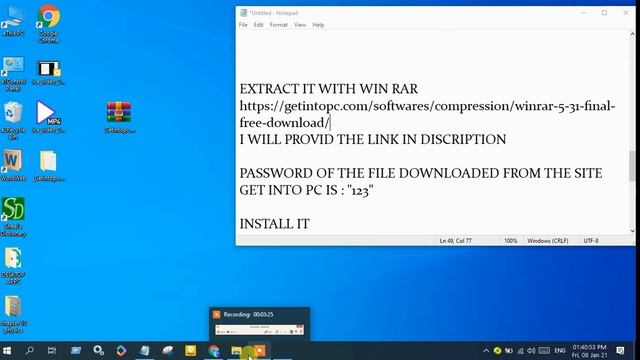
Task: Select the chapter 10 physics file icon
Action: tap(13, 314)
